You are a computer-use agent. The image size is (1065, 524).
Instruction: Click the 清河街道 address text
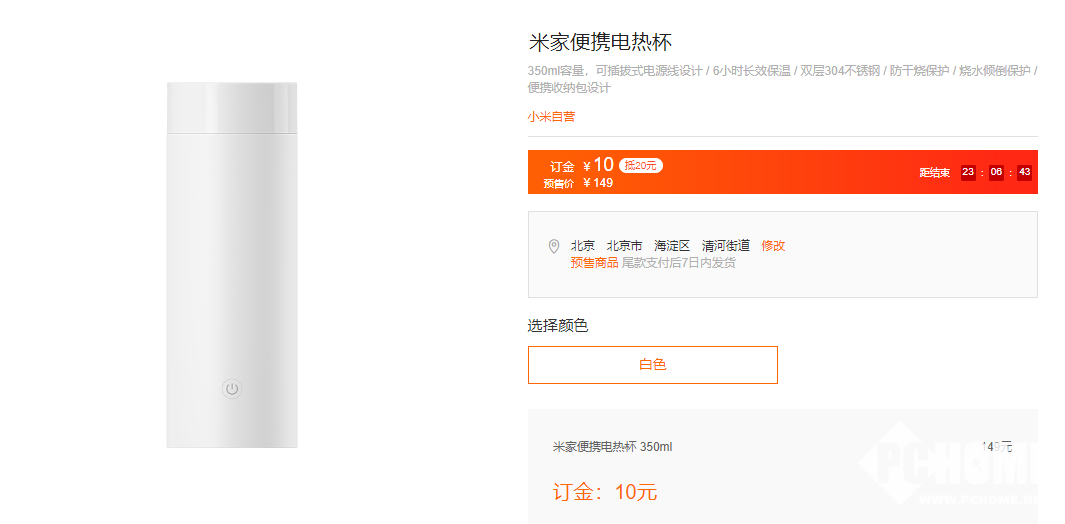[726, 246]
